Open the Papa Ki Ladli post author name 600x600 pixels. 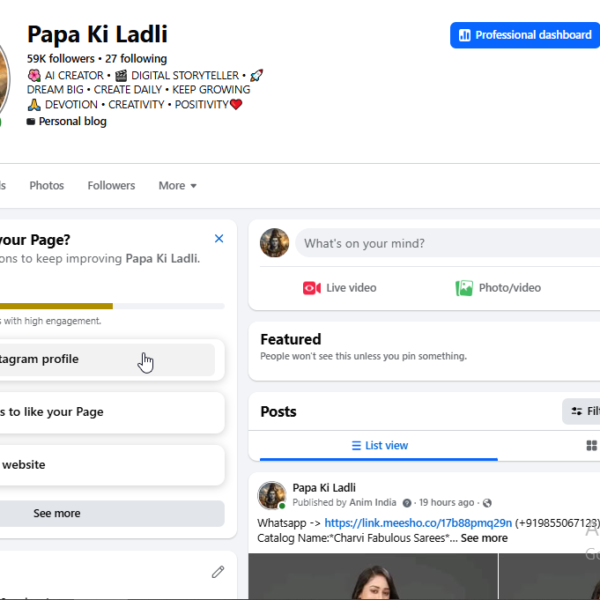(x=324, y=488)
